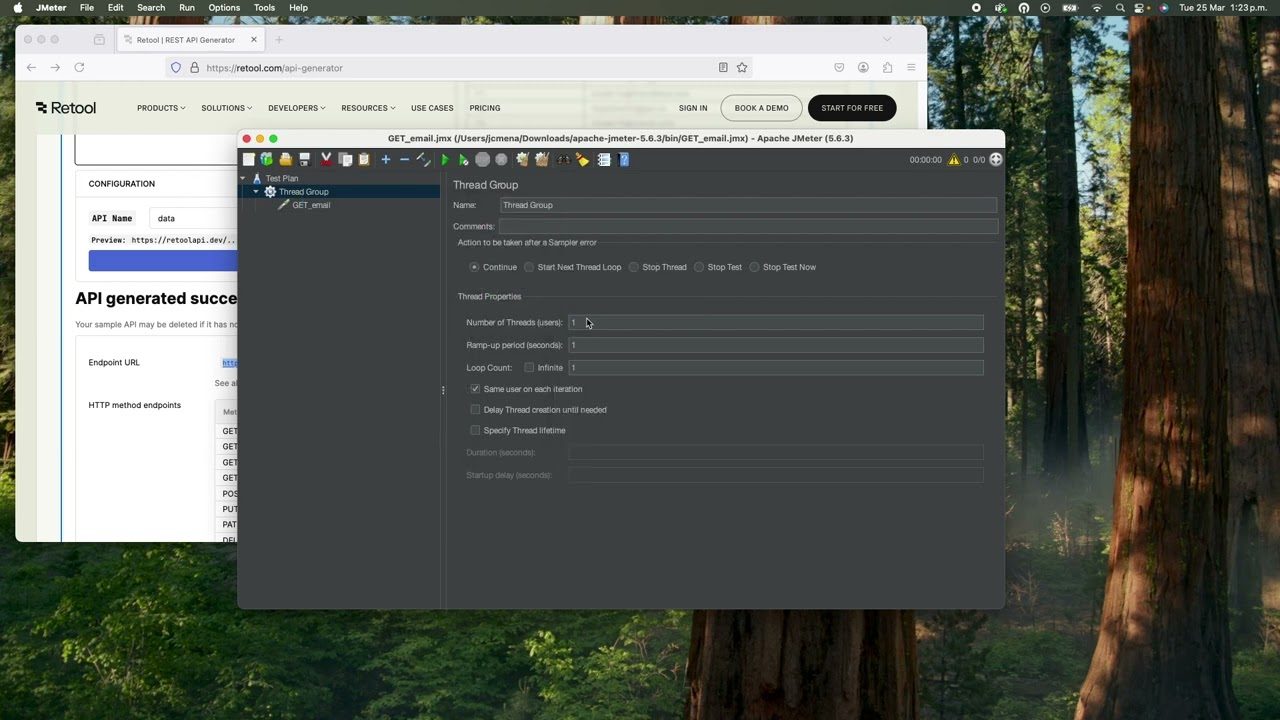Open the Tools menu in the menu bar
The width and height of the screenshot is (1280, 720).
tap(264, 8)
